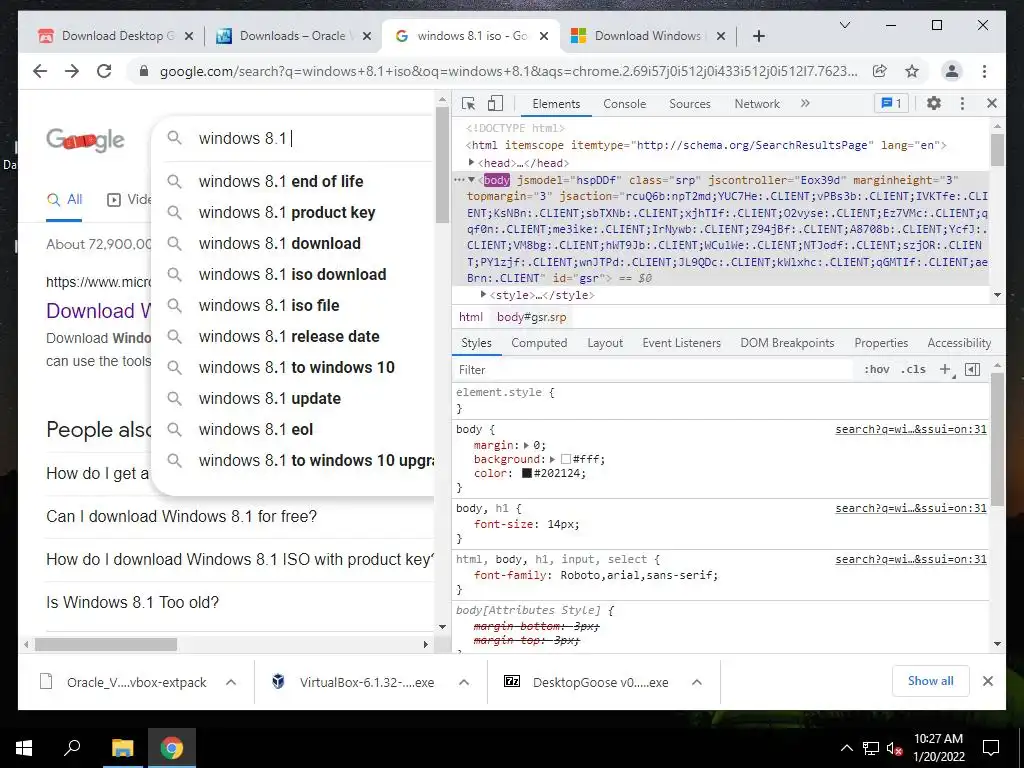Add a new style rule with plus icon
This screenshot has width=1024, height=768.
[945, 370]
